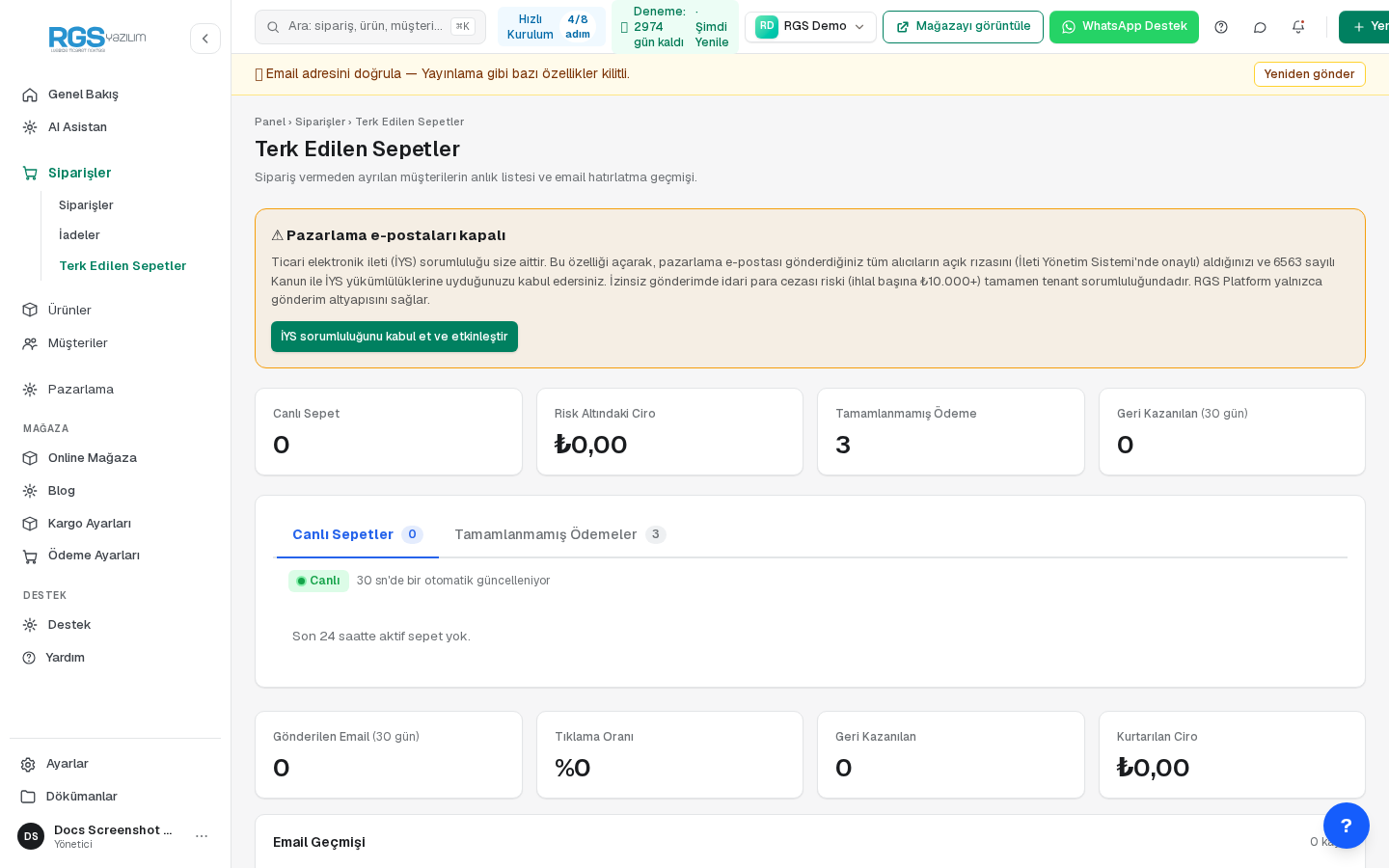The image size is (1389, 868).
Task: Click the Canlı Sepet stat card
Action: pos(389,432)
